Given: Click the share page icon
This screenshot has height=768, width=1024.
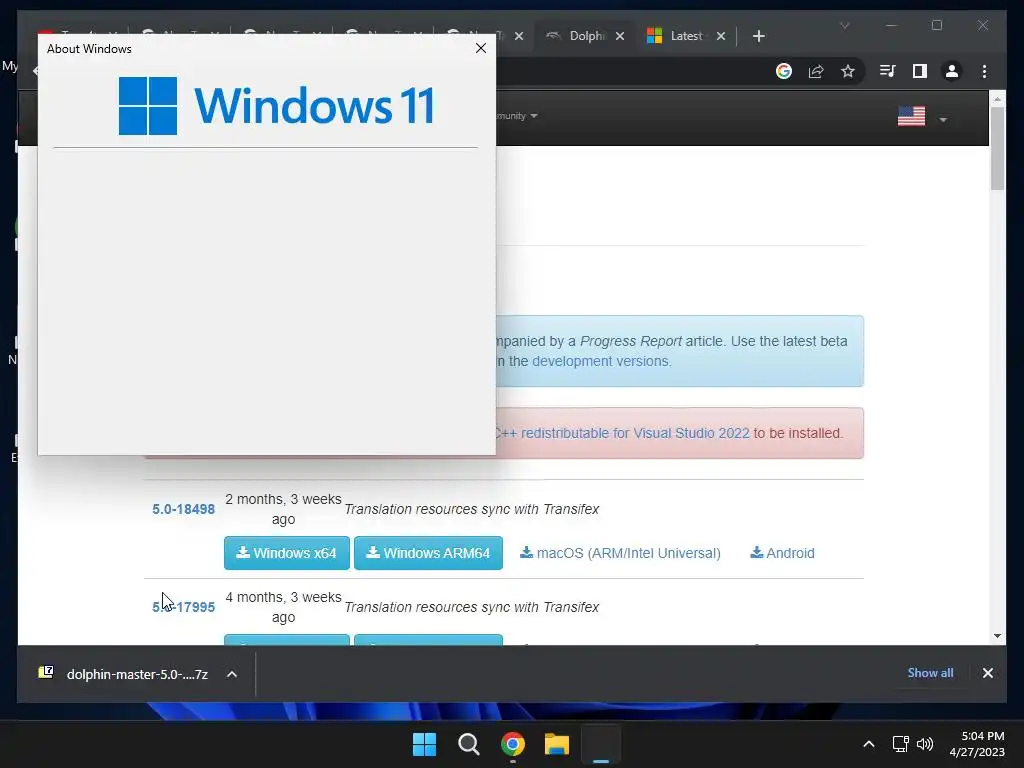Looking at the screenshot, I should (x=816, y=71).
